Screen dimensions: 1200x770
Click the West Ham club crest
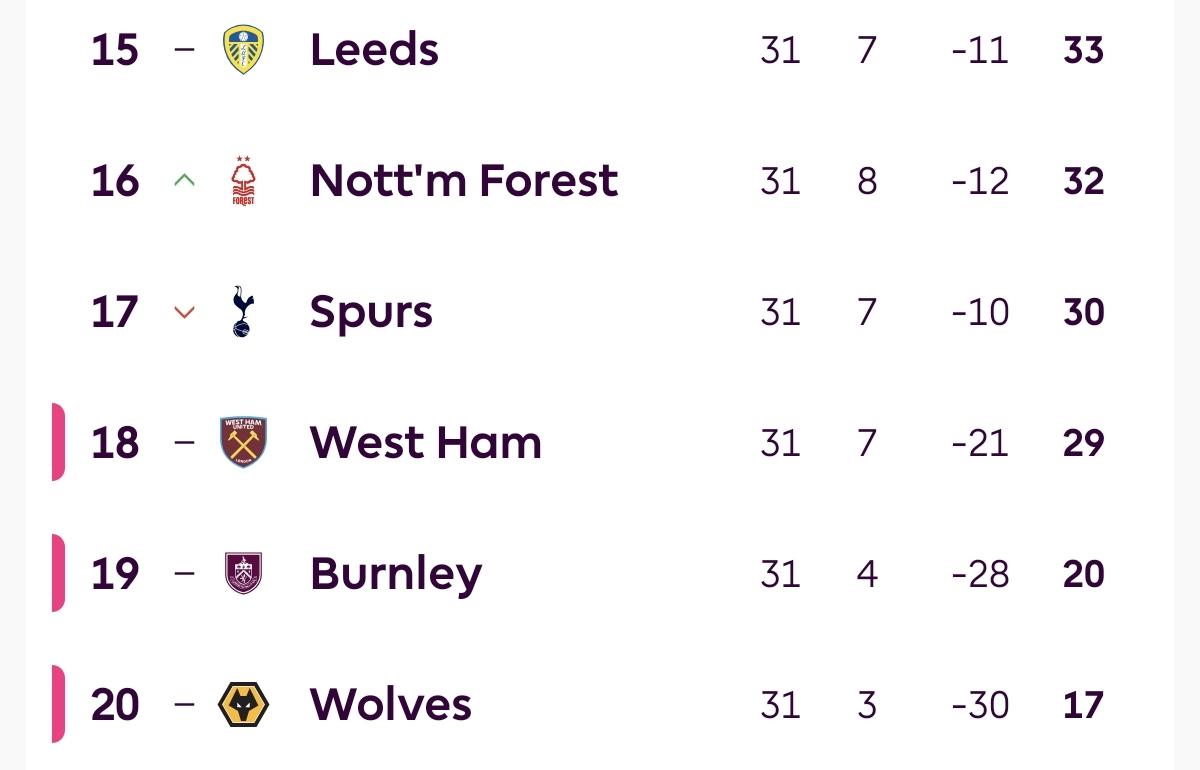243,443
